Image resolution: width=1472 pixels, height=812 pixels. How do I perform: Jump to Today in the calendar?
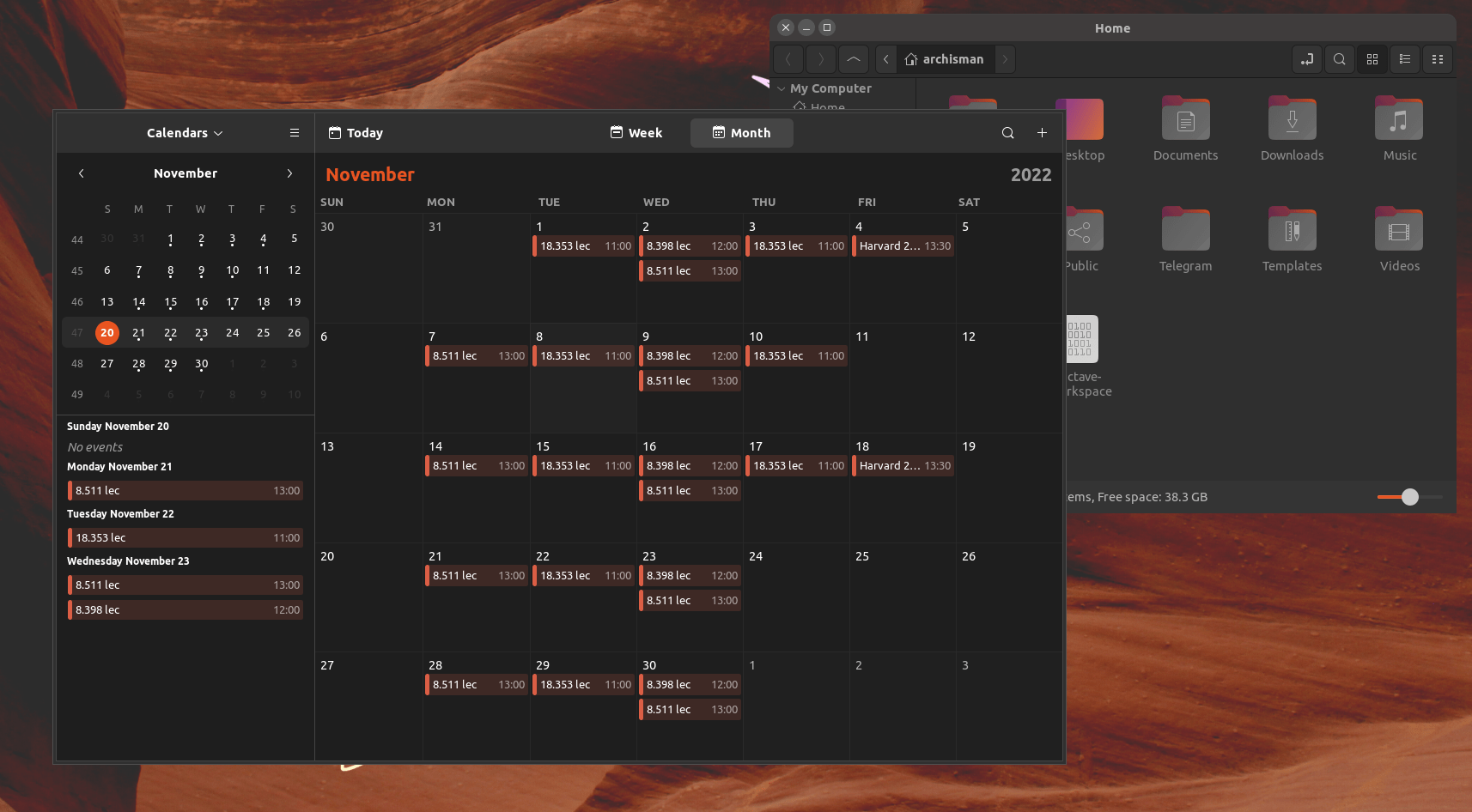click(355, 133)
